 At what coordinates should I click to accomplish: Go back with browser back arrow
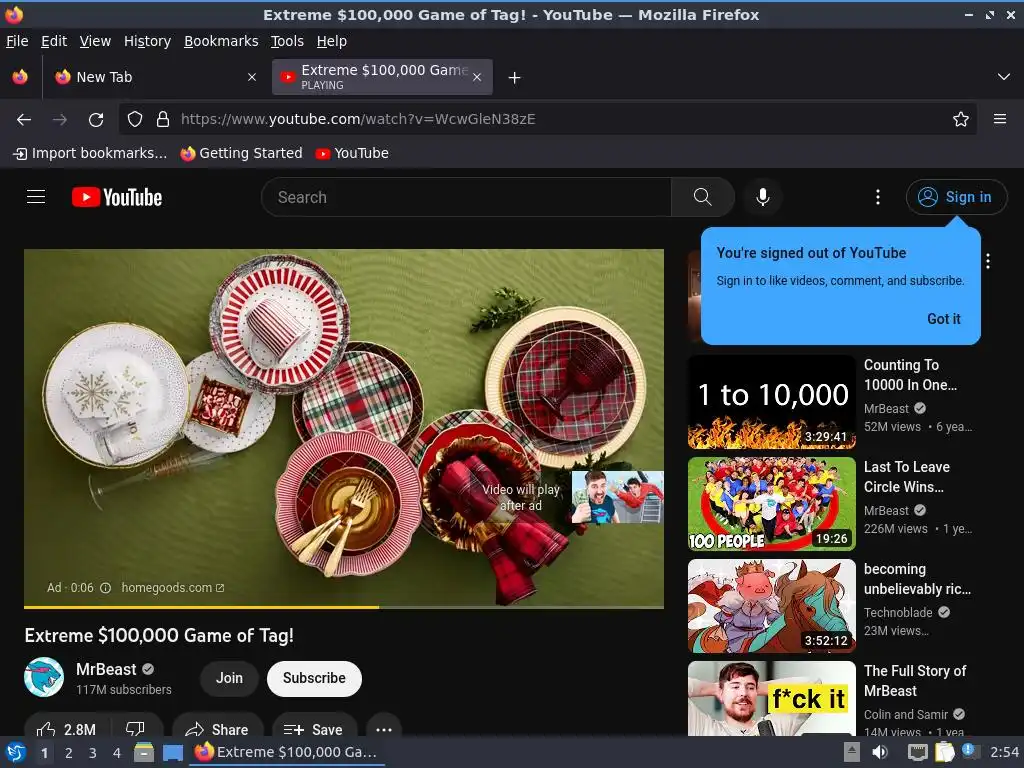point(24,120)
